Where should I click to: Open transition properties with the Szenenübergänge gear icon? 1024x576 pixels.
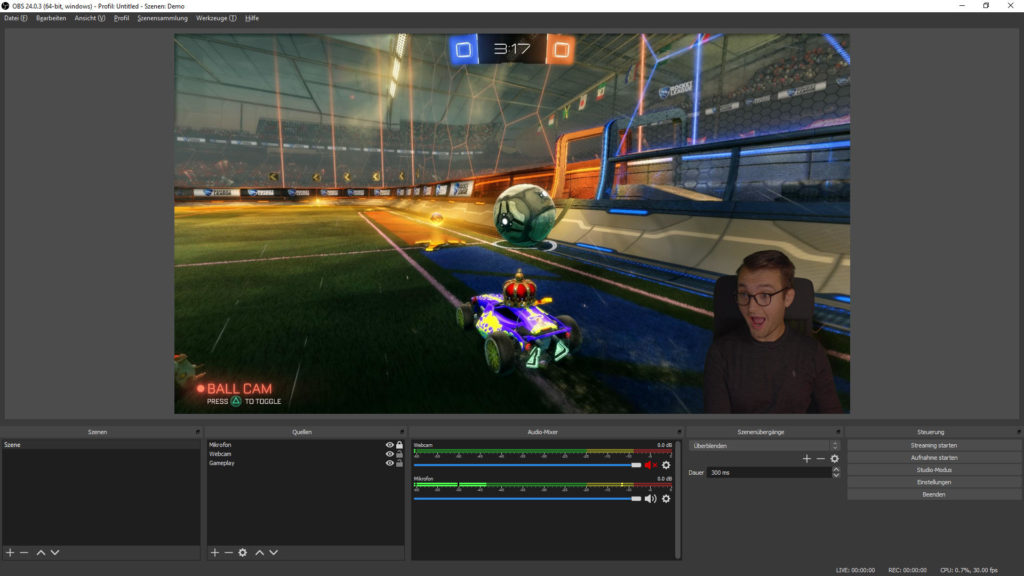(x=835, y=458)
